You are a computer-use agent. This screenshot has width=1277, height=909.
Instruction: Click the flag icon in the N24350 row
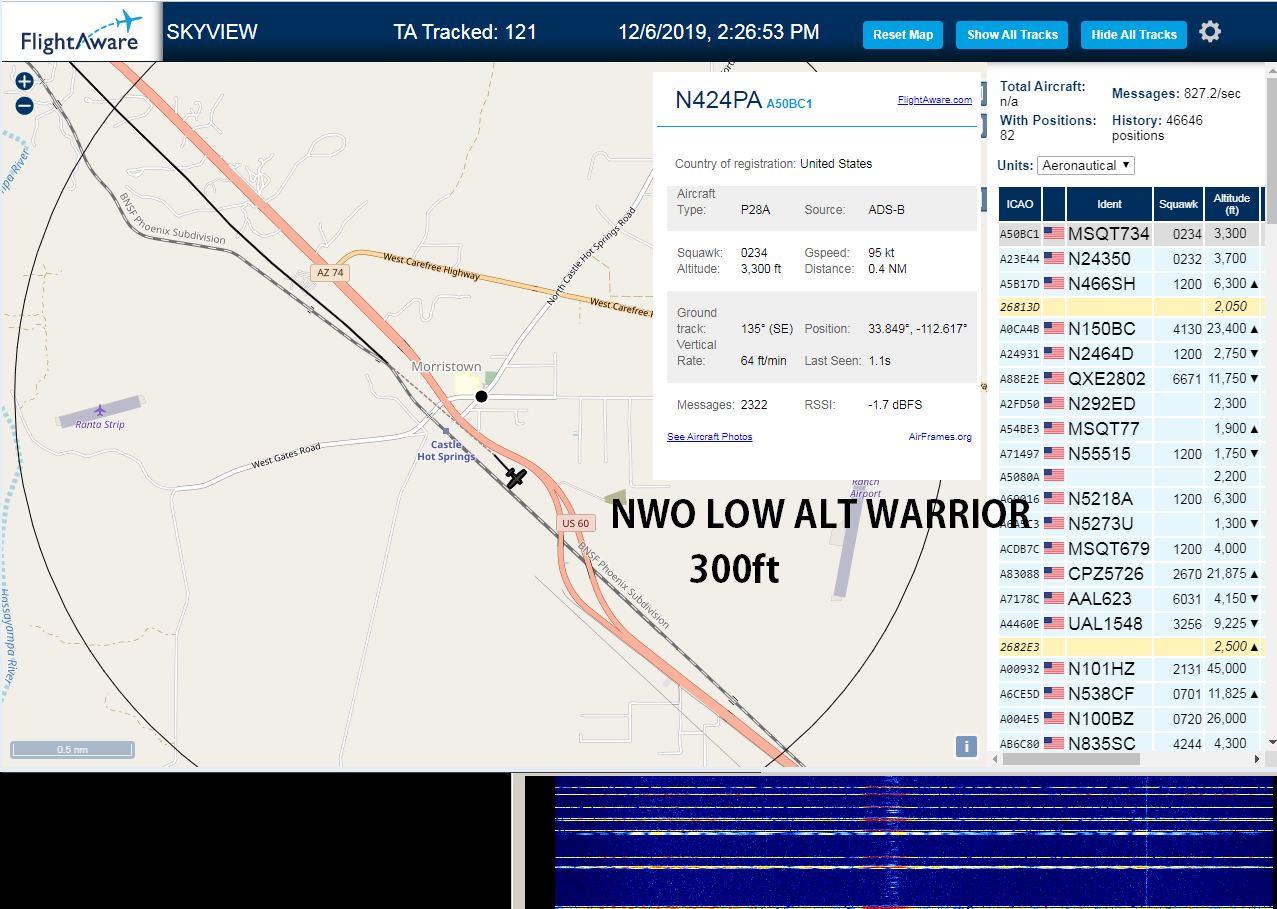point(1054,259)
